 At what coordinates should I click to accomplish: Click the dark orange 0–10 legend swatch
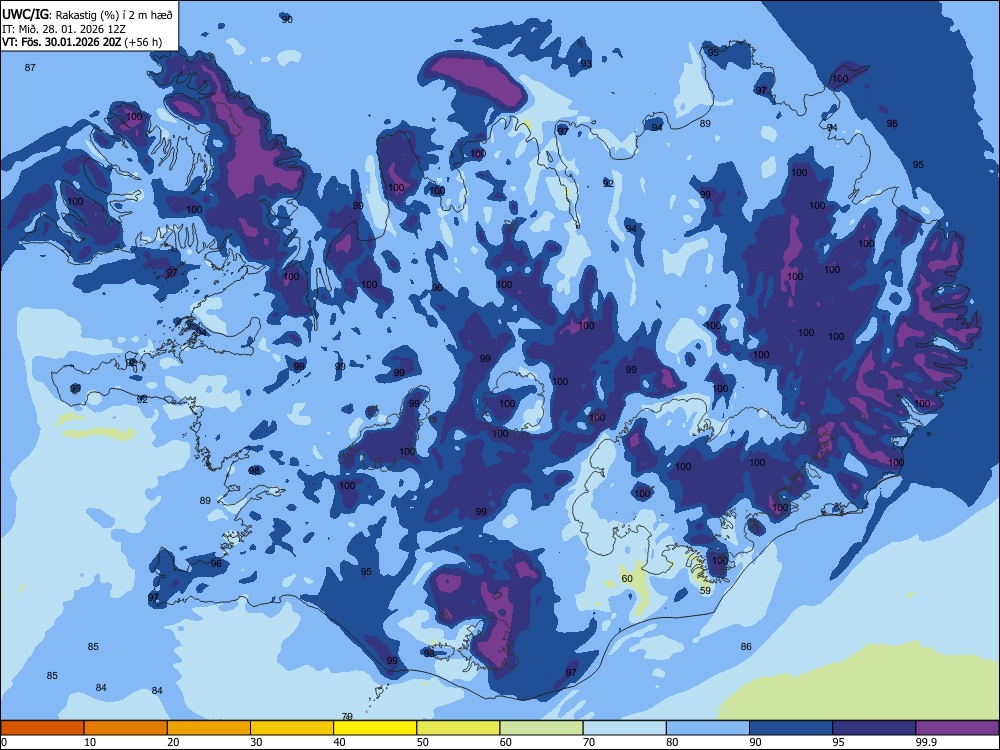(42, 728)
